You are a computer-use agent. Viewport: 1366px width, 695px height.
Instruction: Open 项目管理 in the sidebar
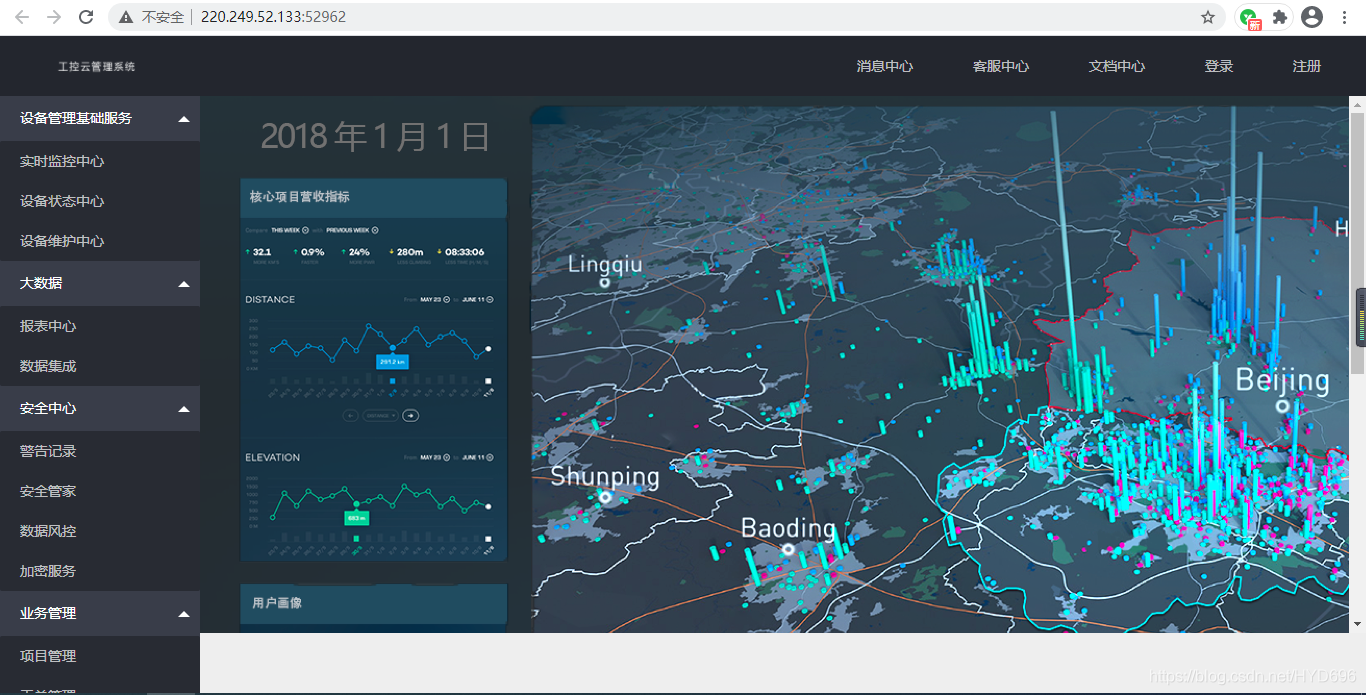(48, 656)
